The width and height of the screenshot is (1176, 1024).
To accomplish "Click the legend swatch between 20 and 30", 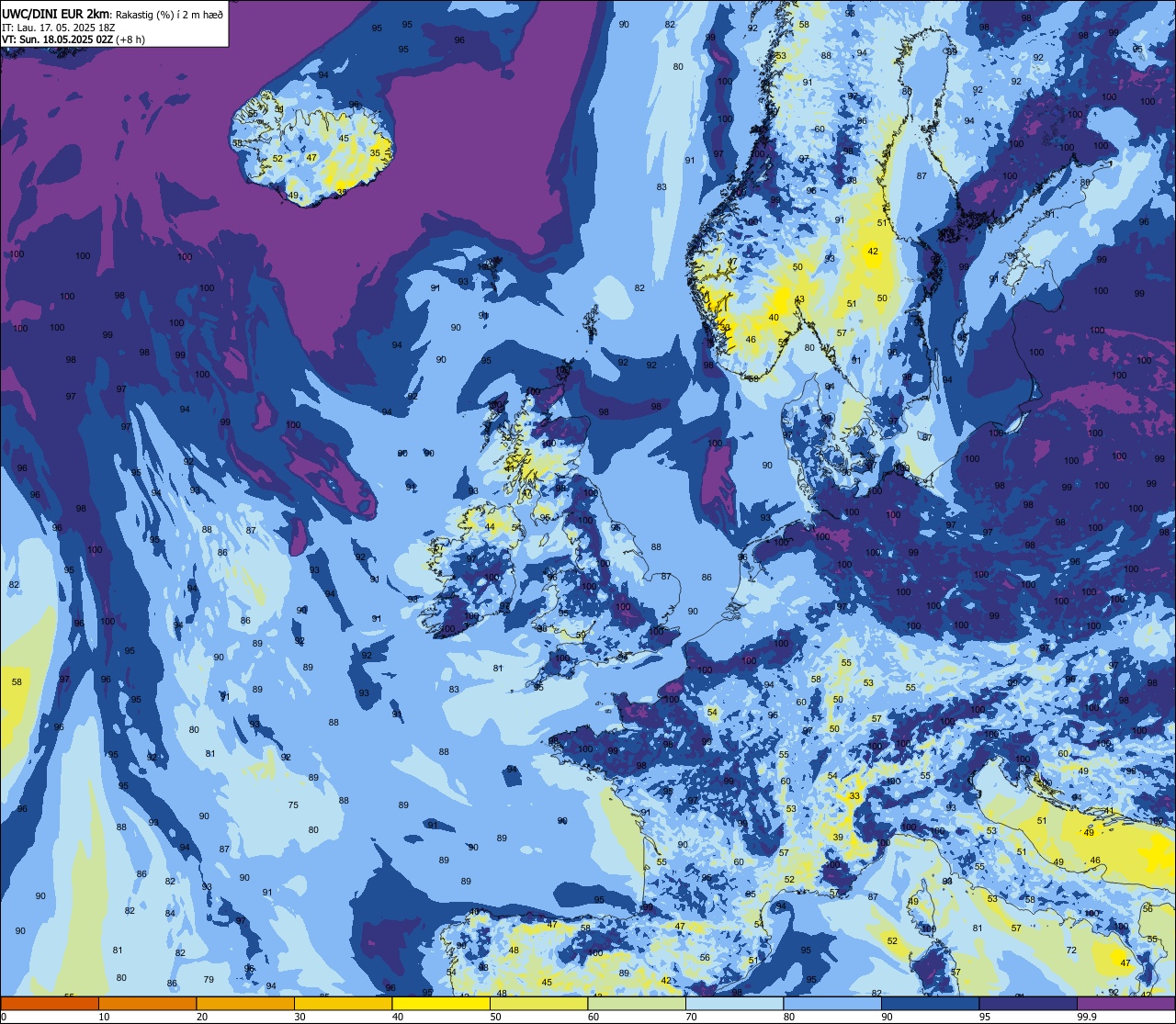I will point(245,1003).
